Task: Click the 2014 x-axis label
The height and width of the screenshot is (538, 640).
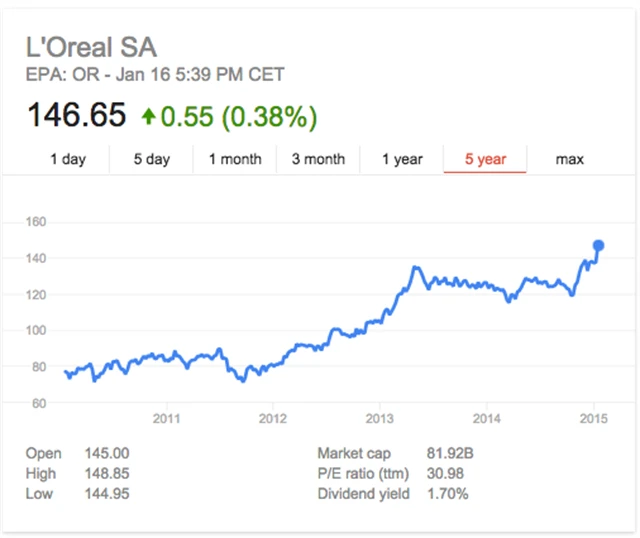Action: (x=487, y=417)
